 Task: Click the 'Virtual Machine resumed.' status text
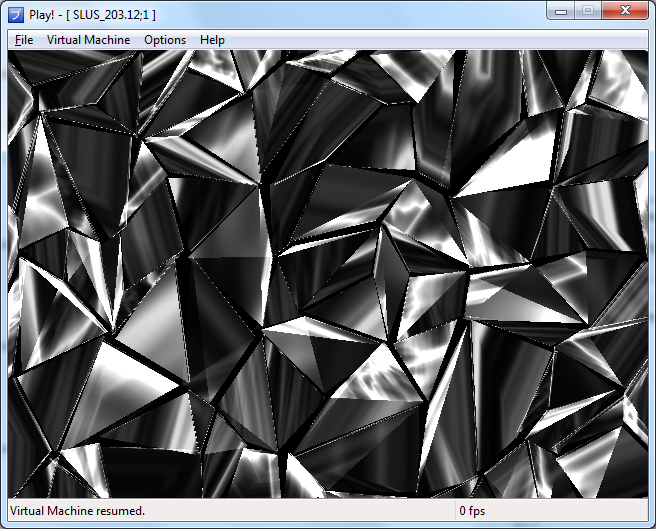(x=77, y=511)
